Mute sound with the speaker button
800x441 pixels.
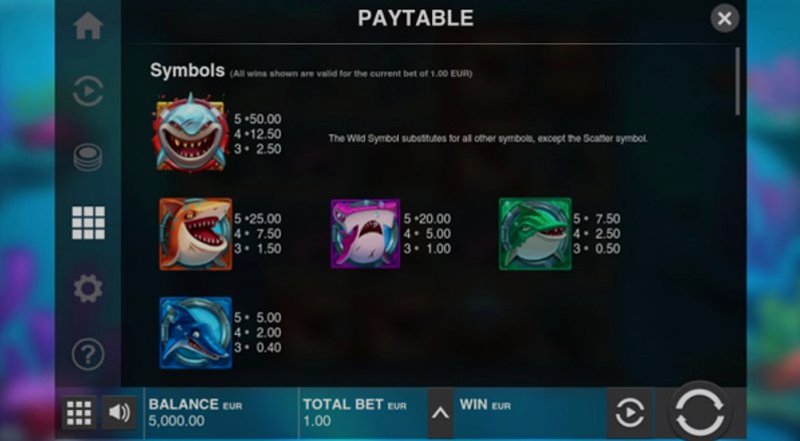pyautogui.click(x=119, y=412)
